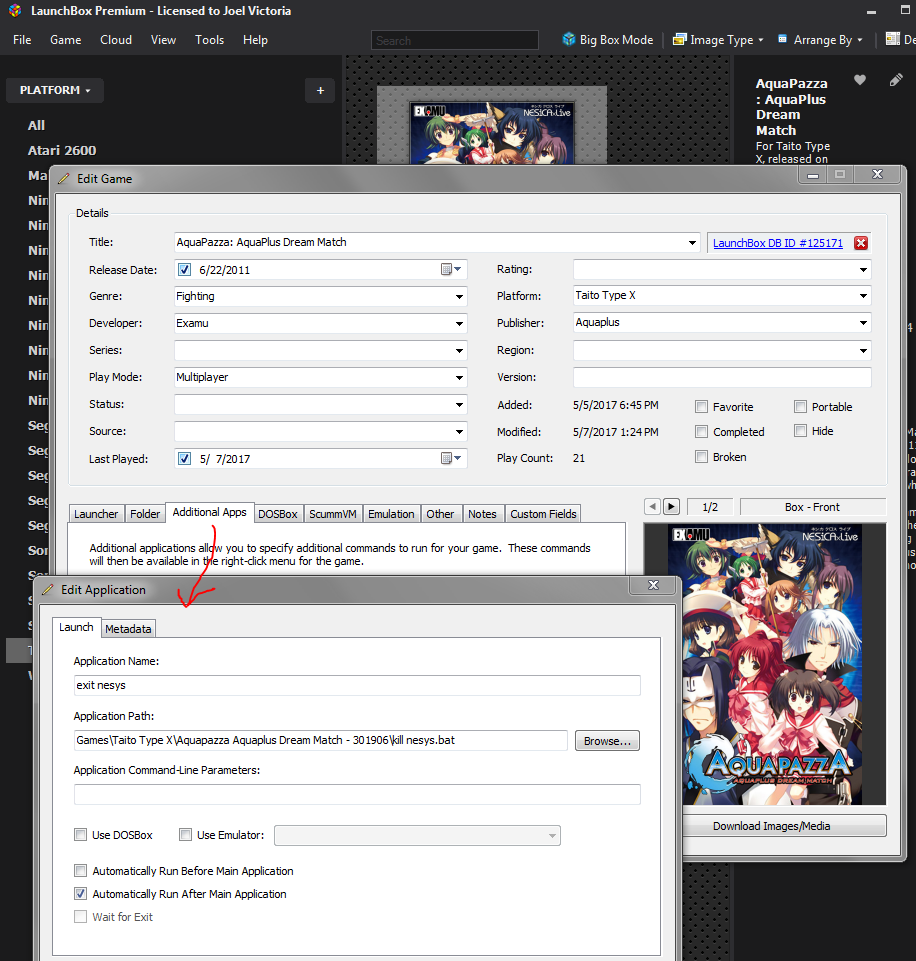The height and width of the screenshot is (961, 916).
Task: Expand the Series dropdown
Action: pyautogui.click(x=459, y=351)
